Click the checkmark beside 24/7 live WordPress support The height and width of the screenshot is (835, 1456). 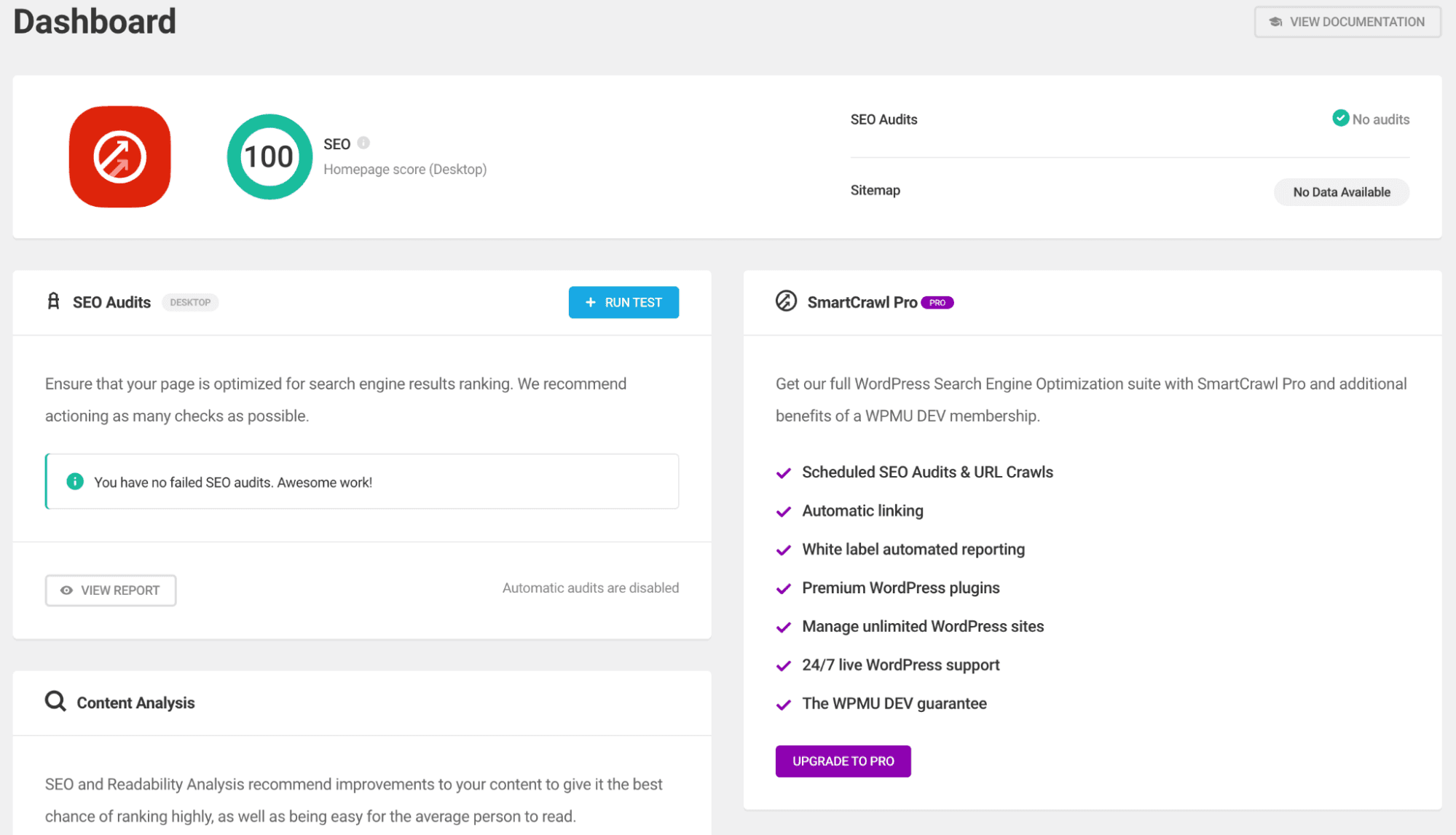[x=784, y=666]
